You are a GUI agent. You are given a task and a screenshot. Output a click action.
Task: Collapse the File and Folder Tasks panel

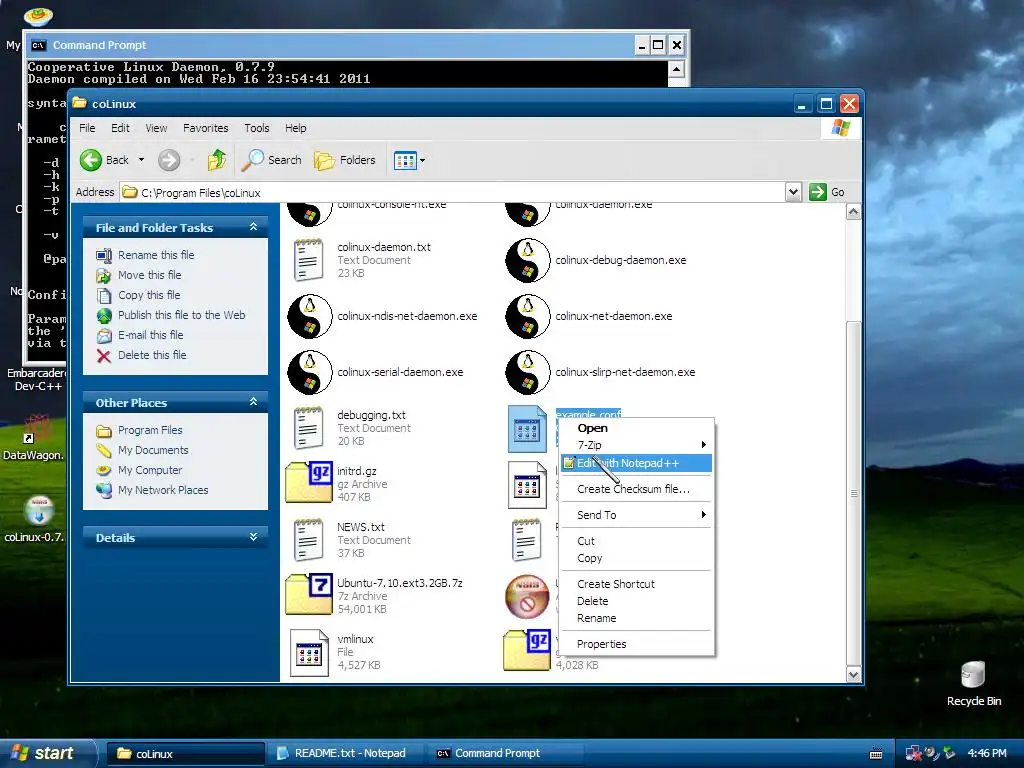(253, 227)
